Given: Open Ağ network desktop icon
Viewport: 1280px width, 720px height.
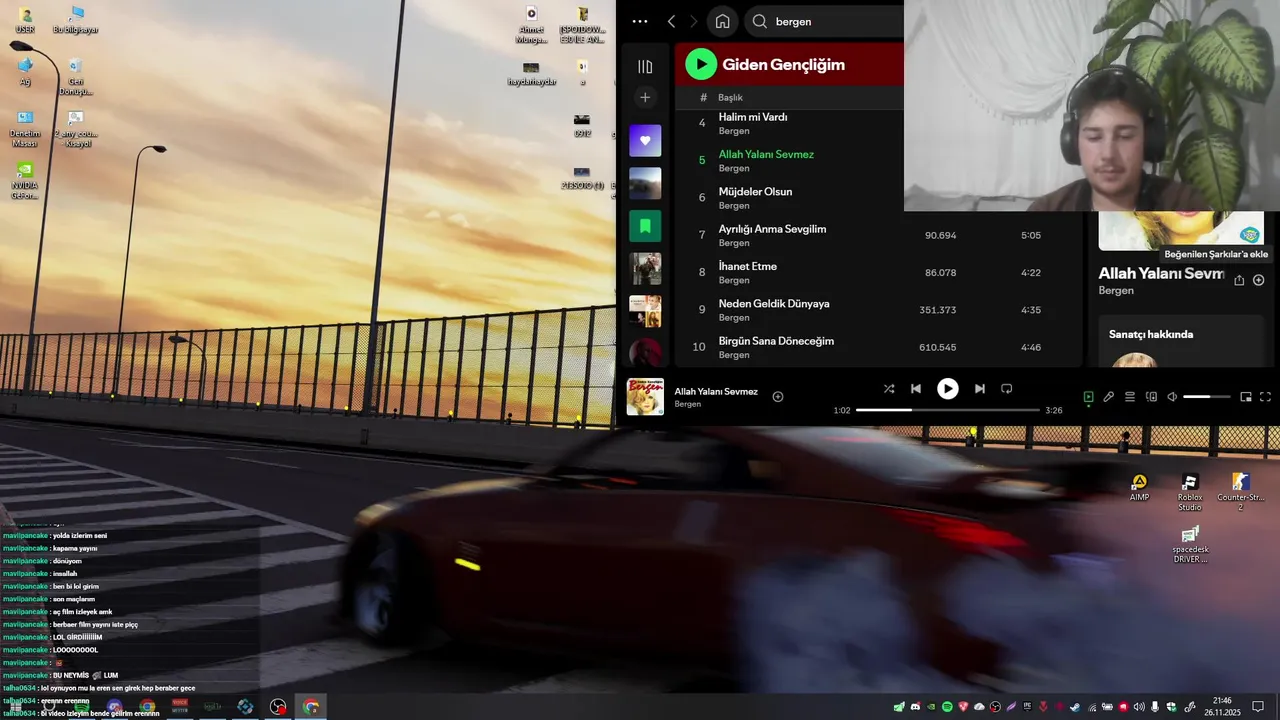Looking at the screenshot, I should (x=25, y=71).
